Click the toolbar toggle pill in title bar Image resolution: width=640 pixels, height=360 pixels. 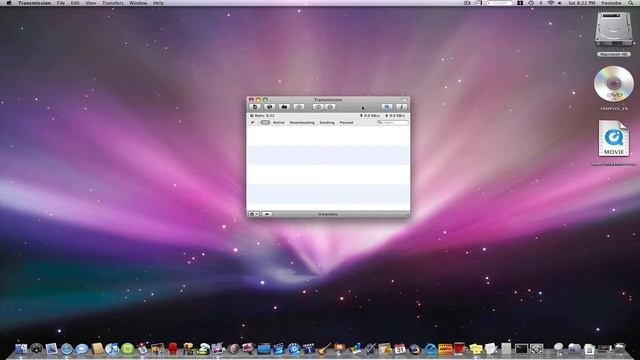[404, 100]
